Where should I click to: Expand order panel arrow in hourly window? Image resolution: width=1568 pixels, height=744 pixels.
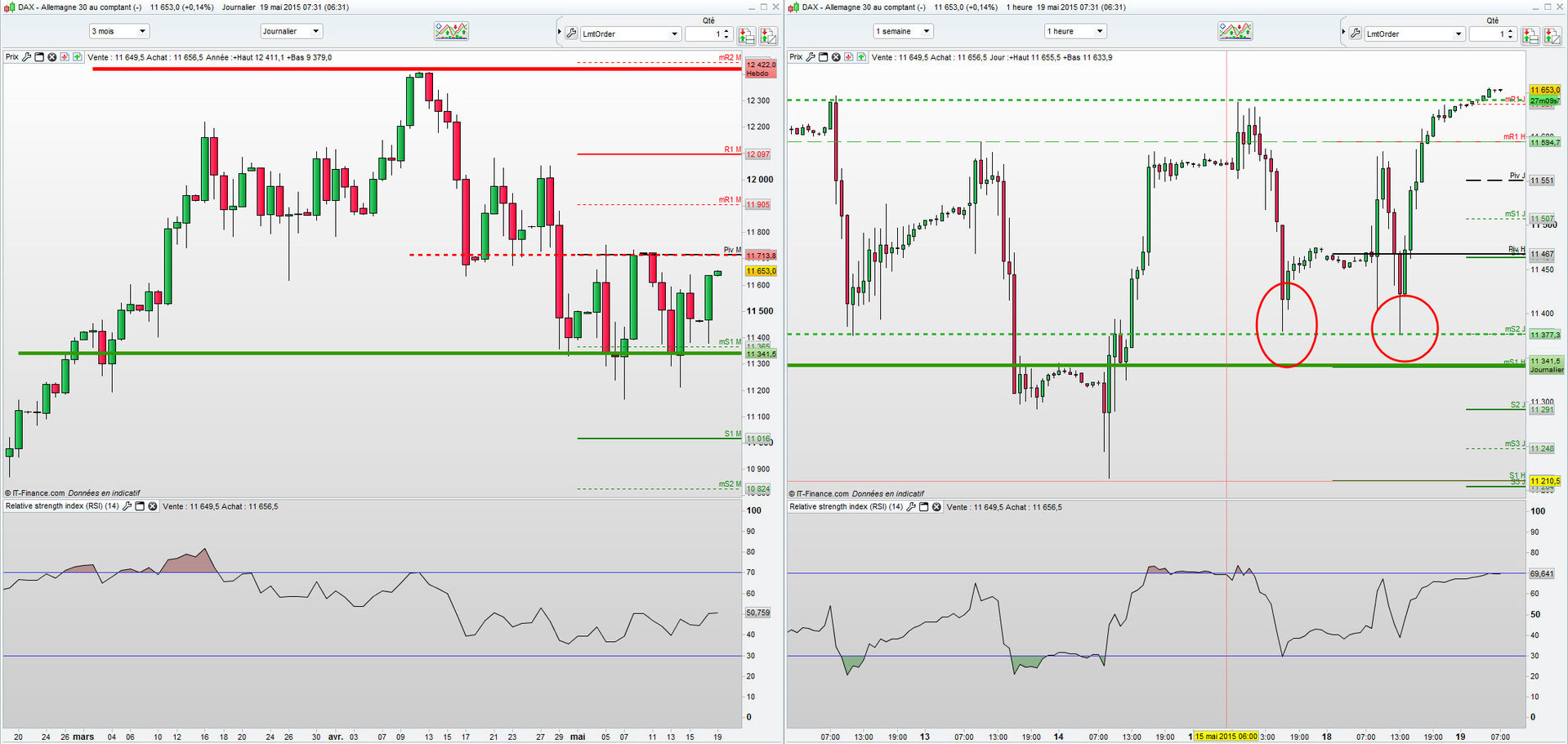coord(1343,33)
